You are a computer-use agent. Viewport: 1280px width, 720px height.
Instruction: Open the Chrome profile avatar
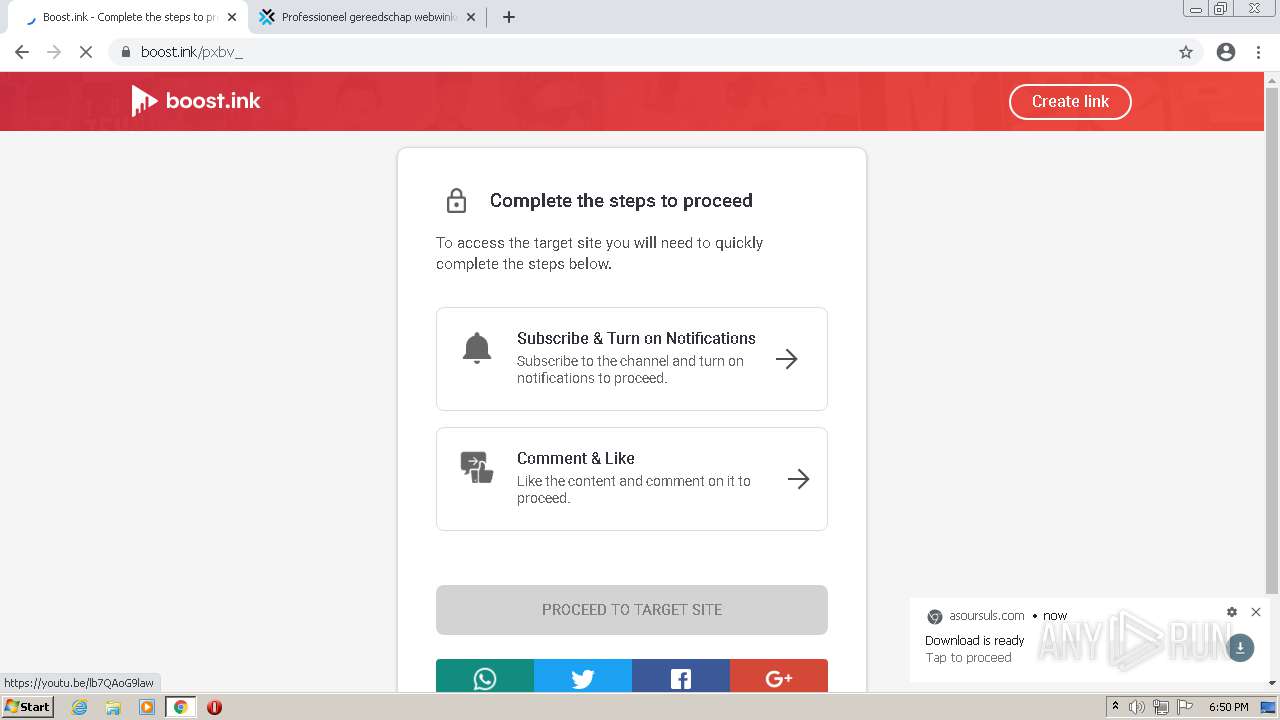tap(1226, 52)
